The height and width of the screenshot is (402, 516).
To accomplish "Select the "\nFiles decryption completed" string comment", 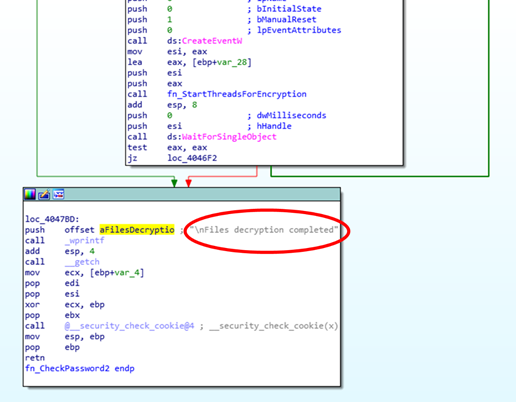I will 264,230.
